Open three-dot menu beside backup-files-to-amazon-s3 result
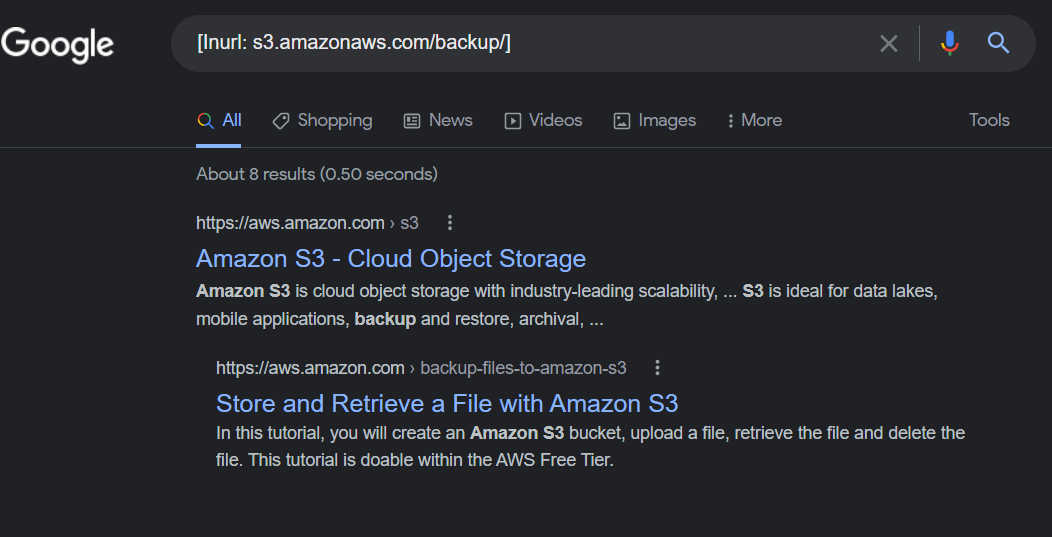This screenshot has width=1052, height=537. (658, 367)
